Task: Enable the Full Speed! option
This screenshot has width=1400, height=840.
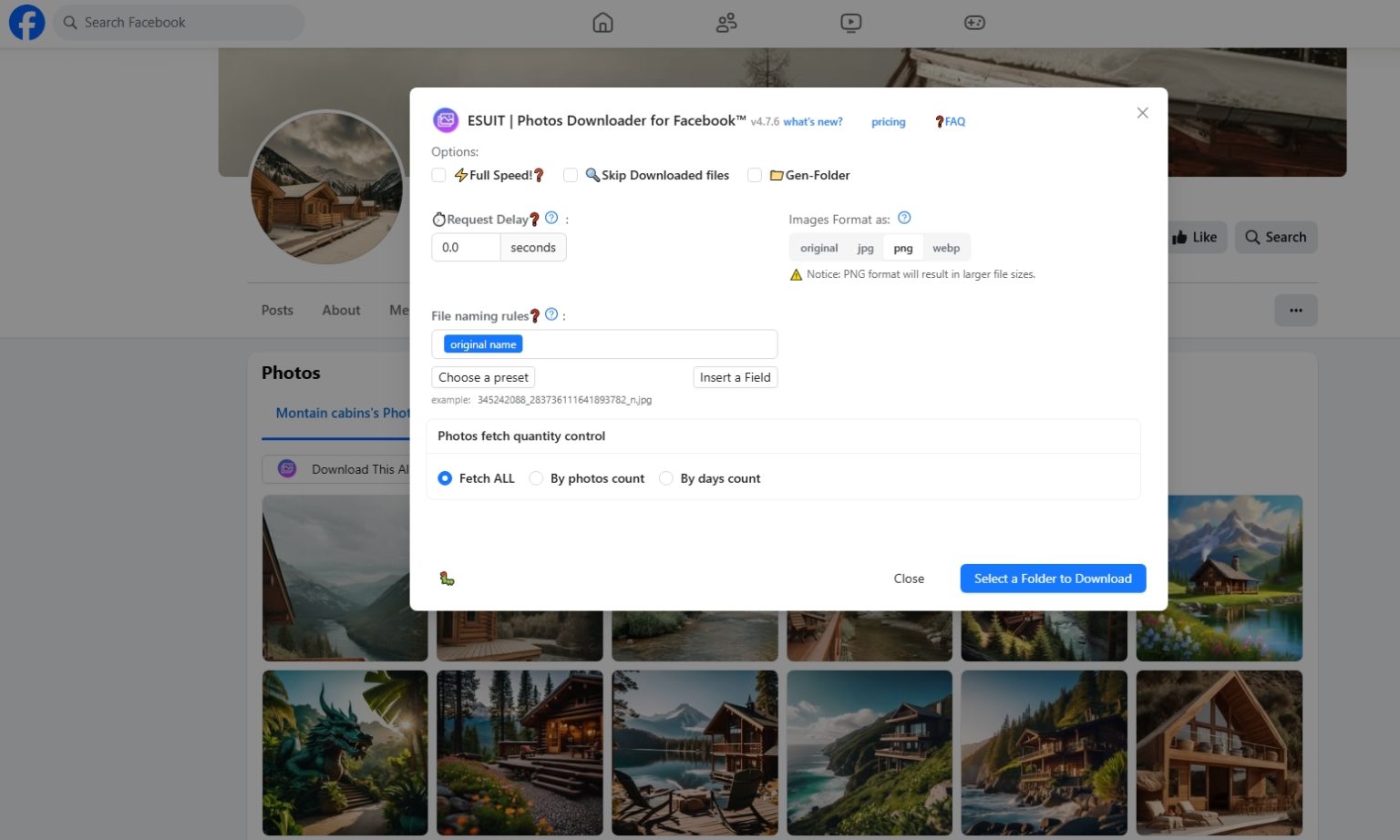Action: pos(438,175)
